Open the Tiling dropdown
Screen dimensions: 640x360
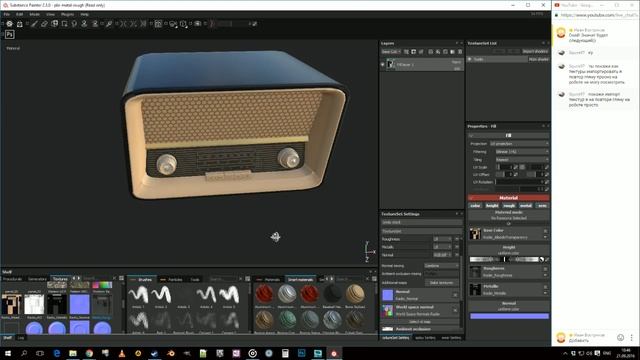(522, 159)
